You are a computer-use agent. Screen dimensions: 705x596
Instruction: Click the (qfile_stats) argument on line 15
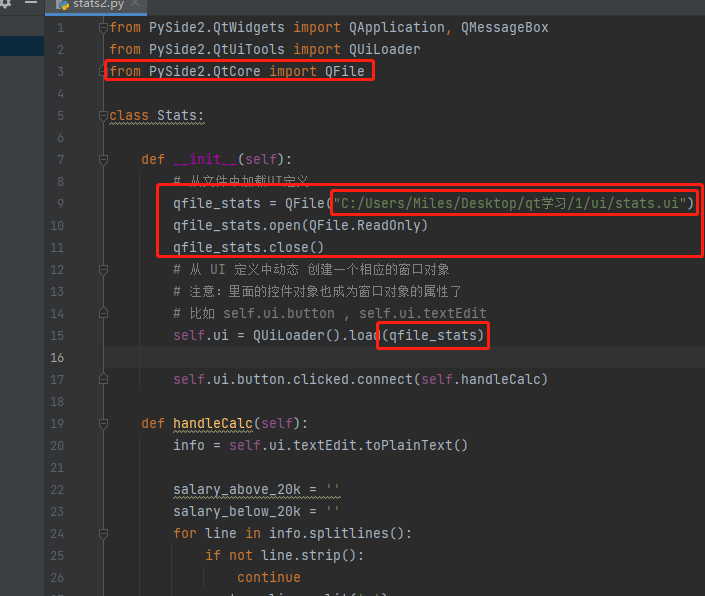(433, 336)
